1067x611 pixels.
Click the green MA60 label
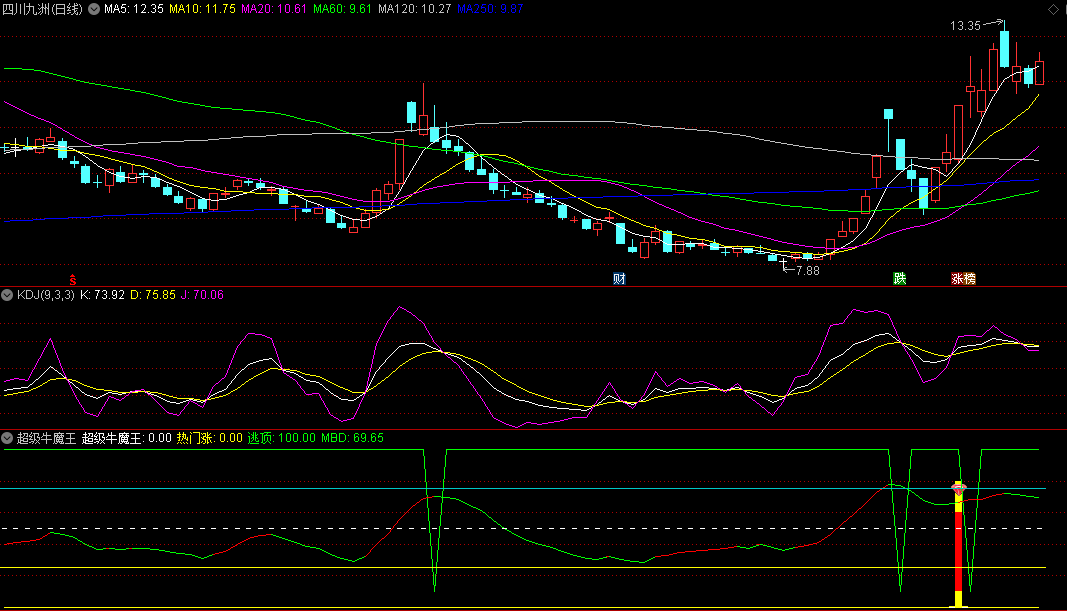pos(342,9)
